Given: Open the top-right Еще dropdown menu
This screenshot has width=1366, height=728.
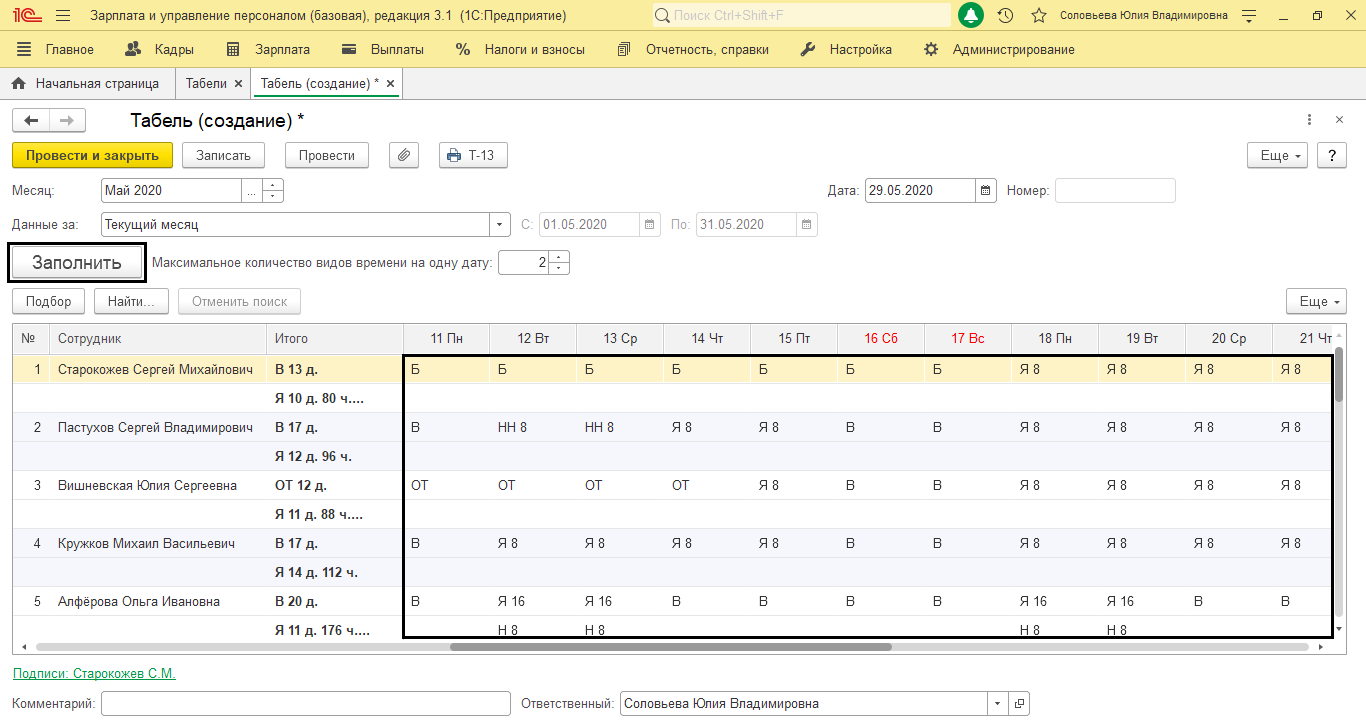Looking at the screenshot, I should coord(1277,156).
